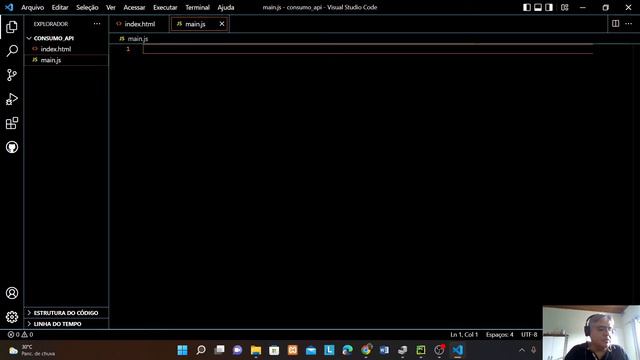Open Microsoft Word from taskbar

(384, 350)
